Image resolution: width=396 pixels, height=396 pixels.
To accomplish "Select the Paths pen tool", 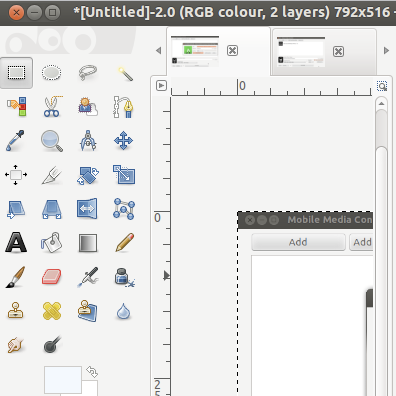I will pos(123,107).
